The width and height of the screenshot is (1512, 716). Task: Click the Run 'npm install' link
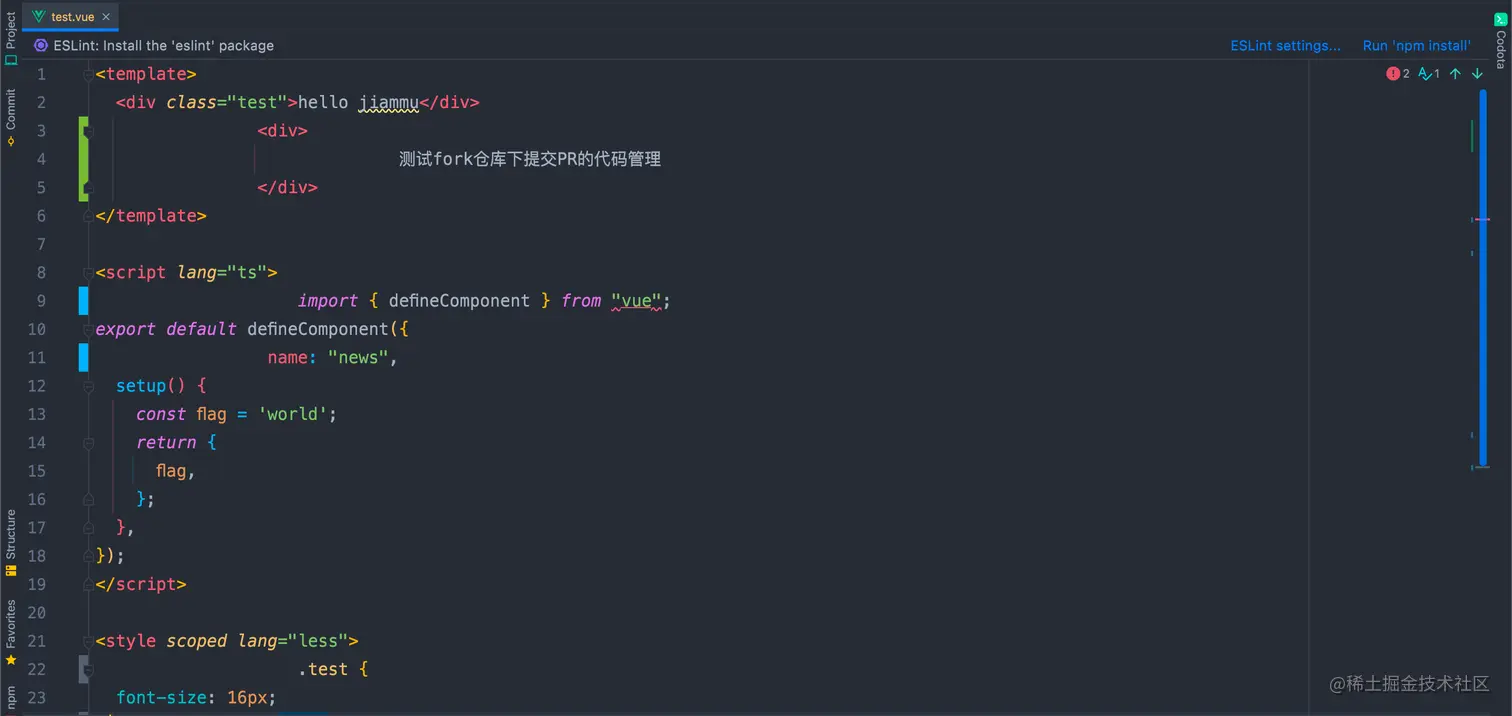point(1416,45)
